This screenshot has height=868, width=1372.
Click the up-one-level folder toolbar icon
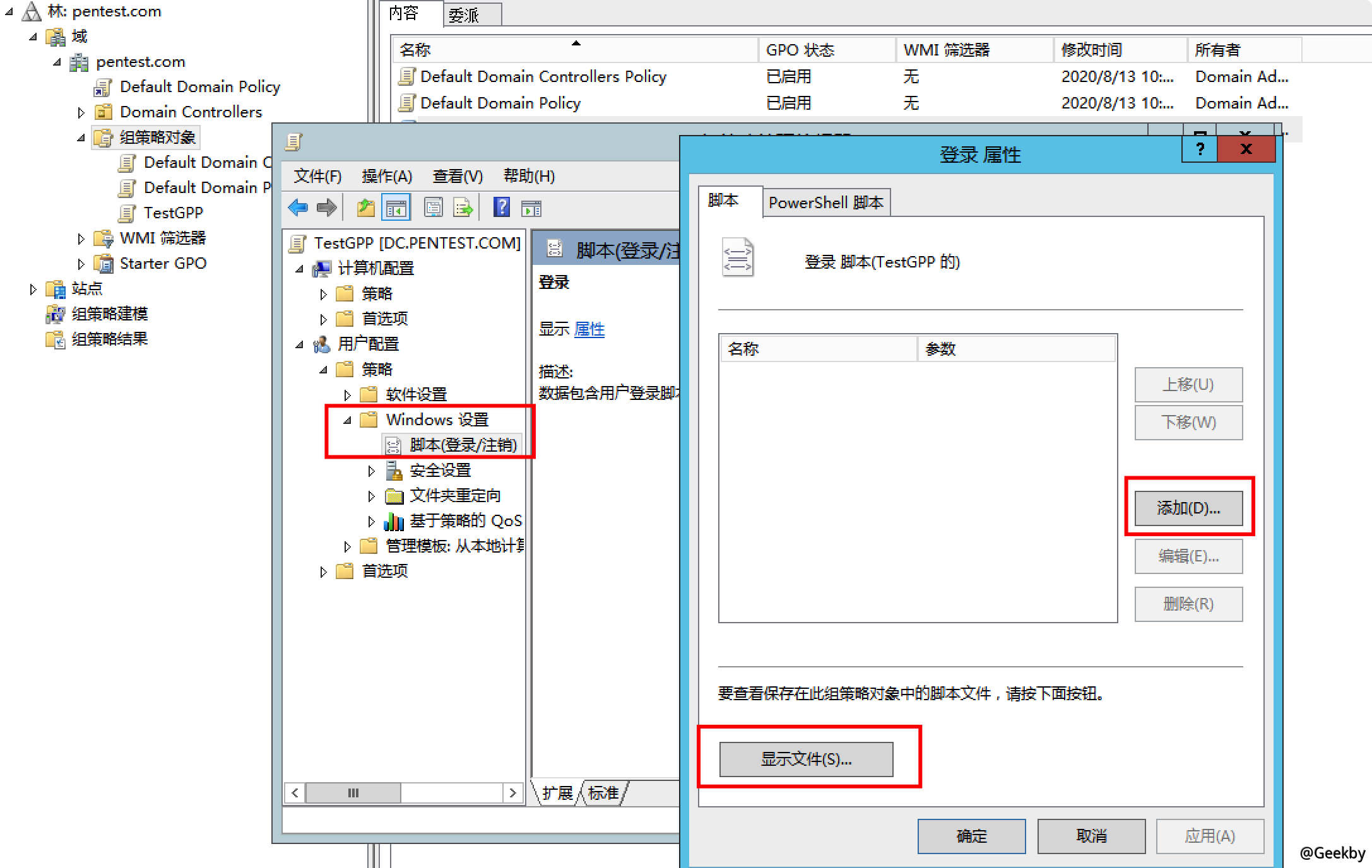click(365, 208)
